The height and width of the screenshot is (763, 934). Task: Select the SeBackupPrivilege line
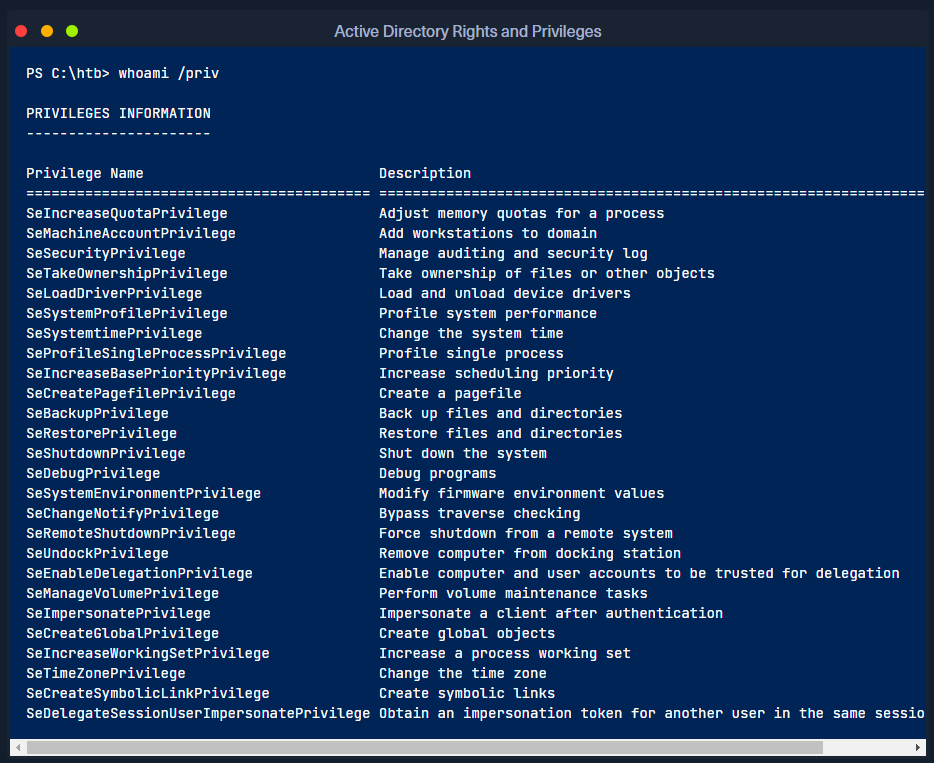click(x=97, y=413)
